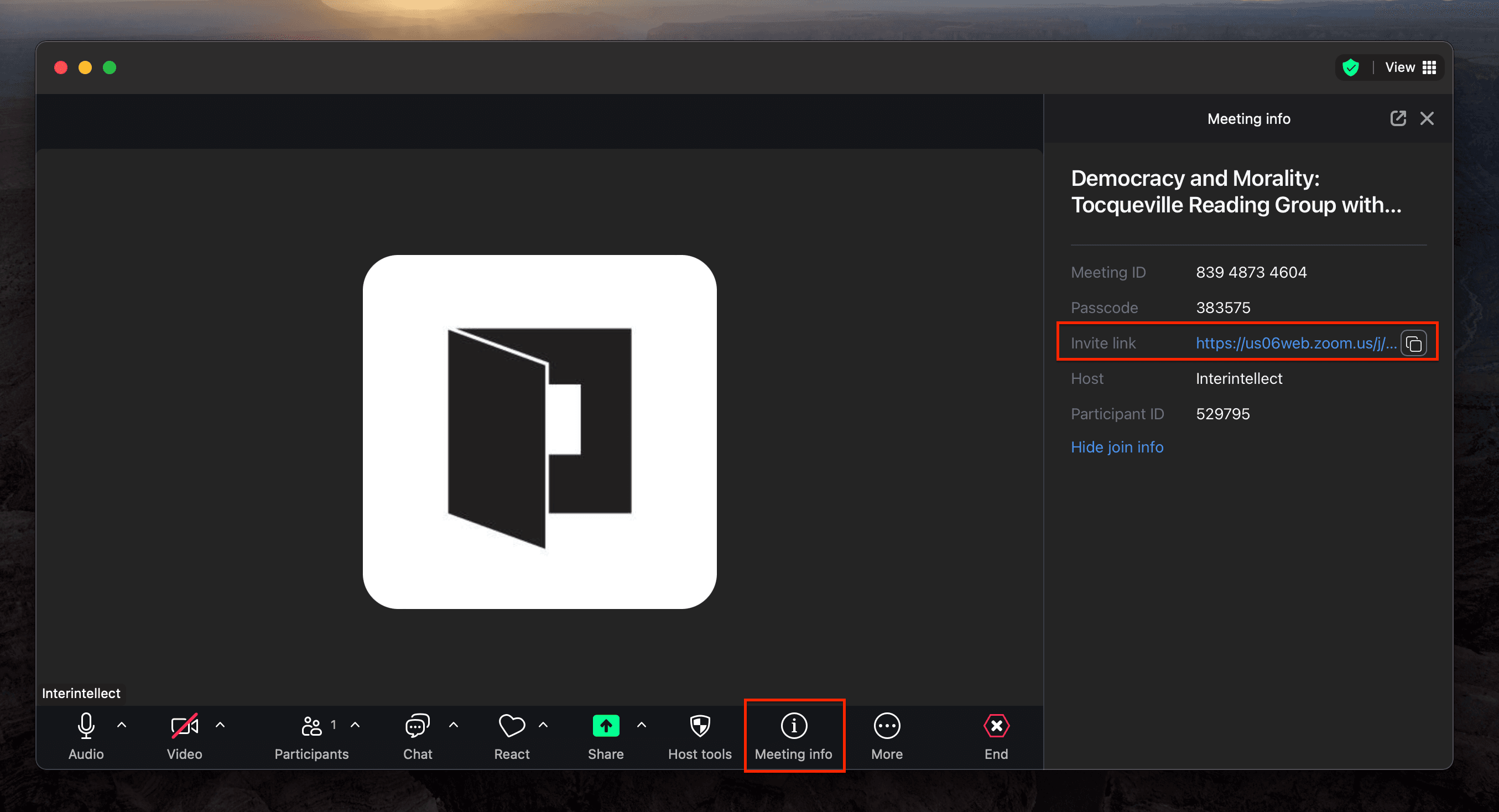This screenshot has height=812, width=1499.
Task: Click the Participant ID value 529795
Action: click(x=1222, y=414)
